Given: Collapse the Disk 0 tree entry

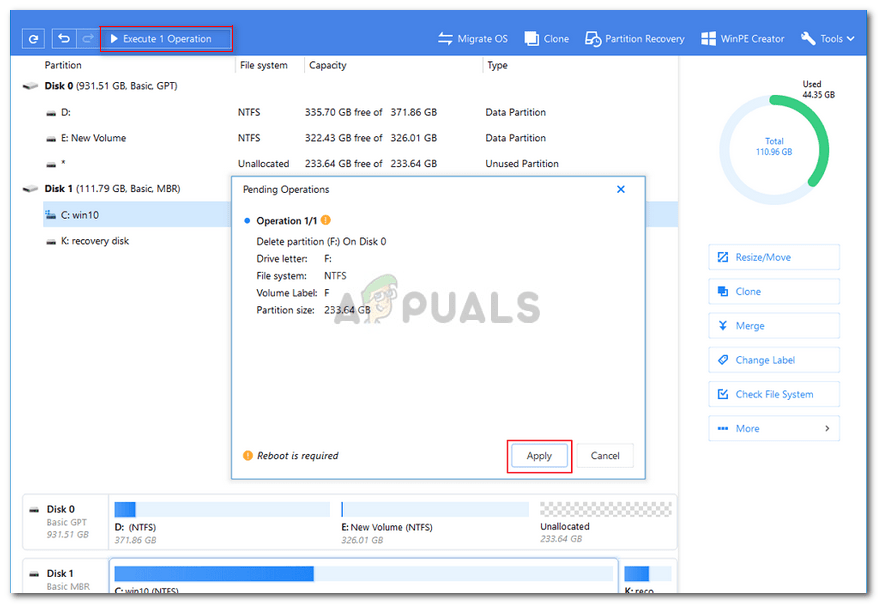Looking at the screenshot, I should pyautogui.click(x=30, y=86).
